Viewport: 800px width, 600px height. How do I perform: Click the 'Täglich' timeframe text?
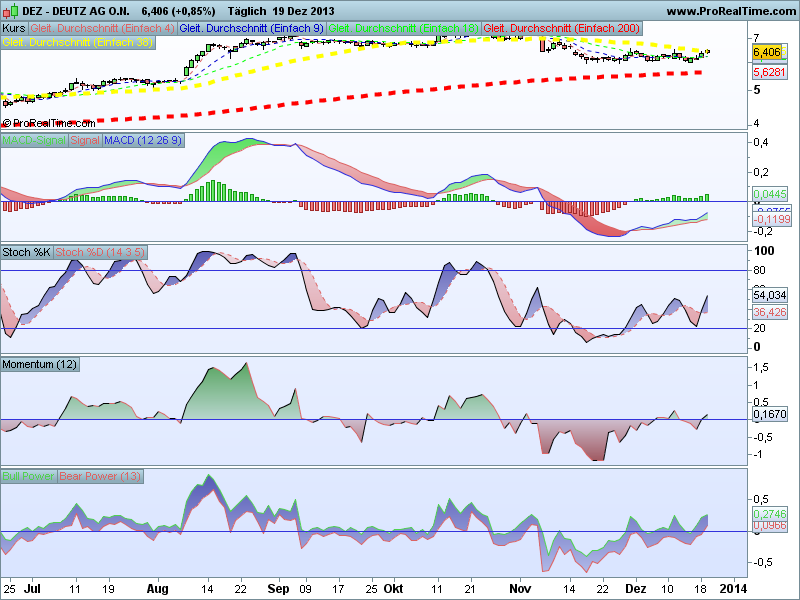click(x=247, y=11)
